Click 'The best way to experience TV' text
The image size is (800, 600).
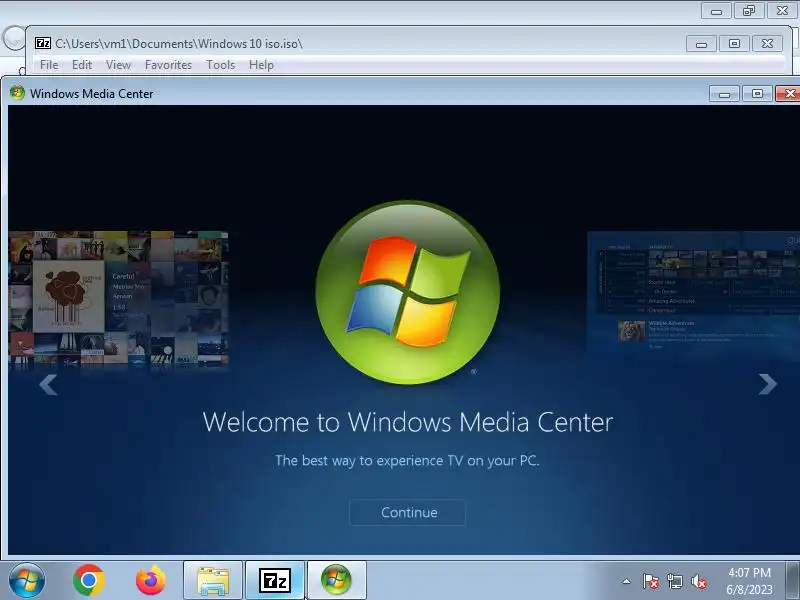(407, 461)
